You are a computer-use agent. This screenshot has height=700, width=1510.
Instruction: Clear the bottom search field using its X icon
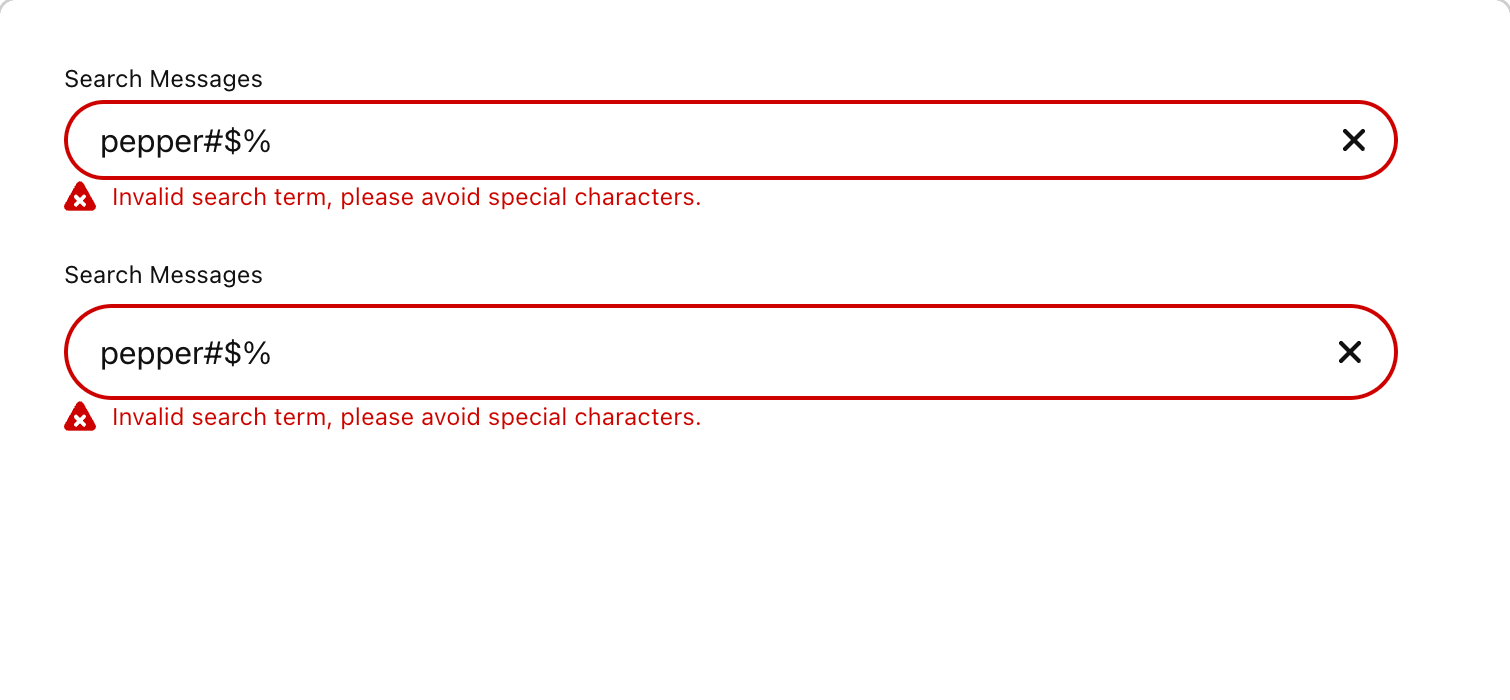(x=1350, y=352)
